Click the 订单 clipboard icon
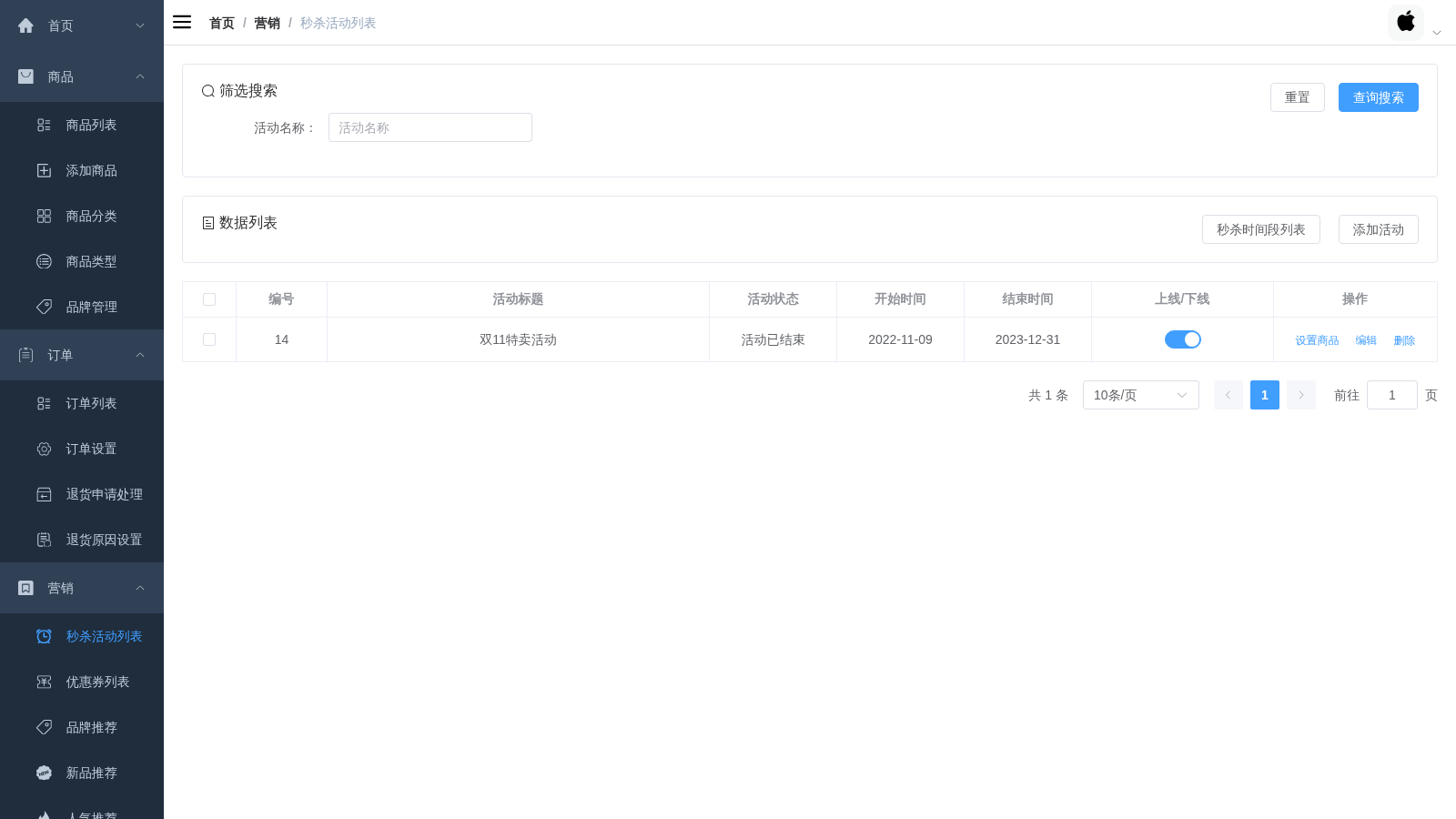1456x819 pixels. pos(25,355)
